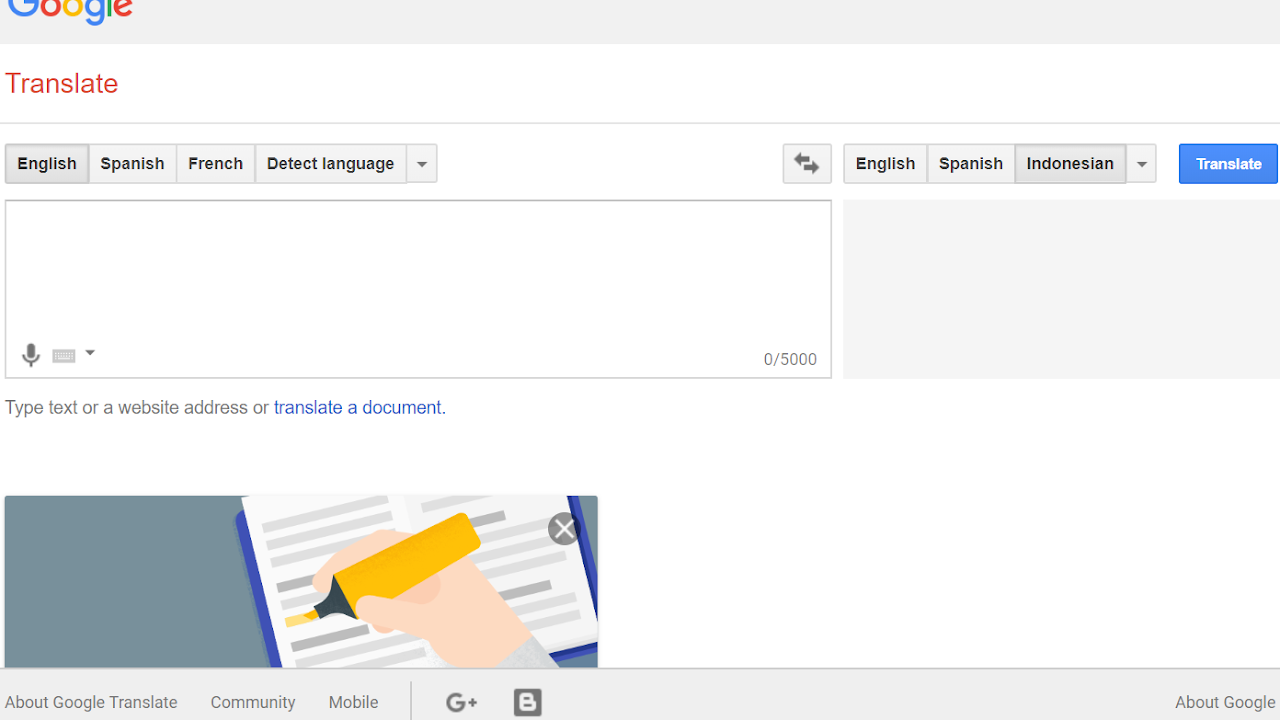Image resolution: width=1280 pixels, height=720 pixels.
Task: Open the Blogger icon in footer
Action: pos(528,703)
